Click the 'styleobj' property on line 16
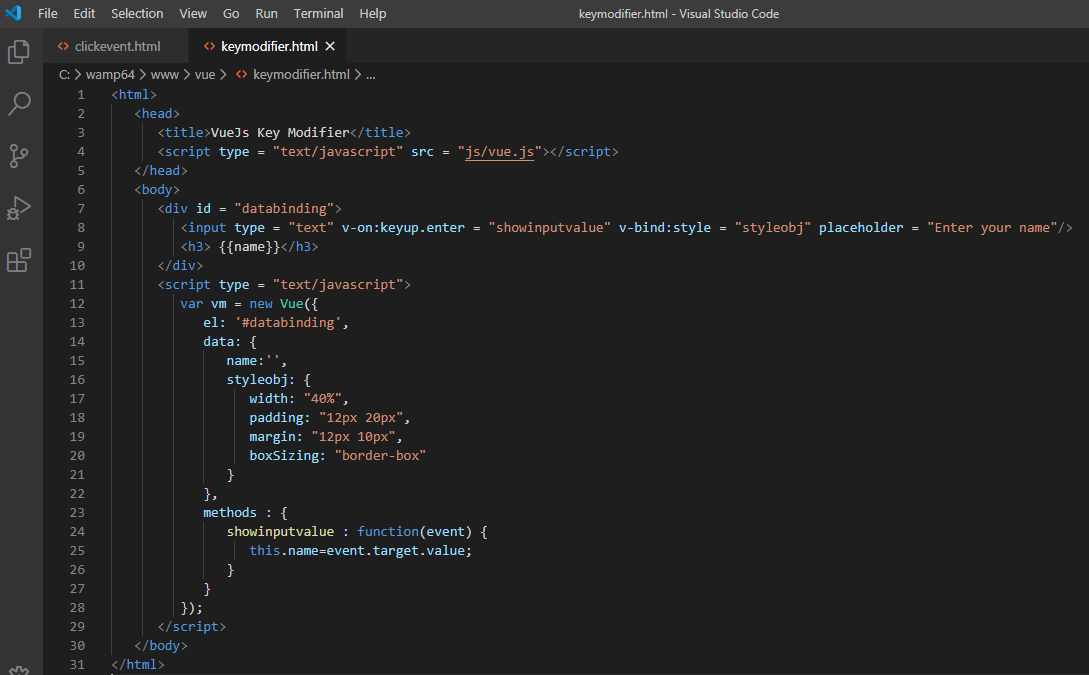 click(257, 379)
